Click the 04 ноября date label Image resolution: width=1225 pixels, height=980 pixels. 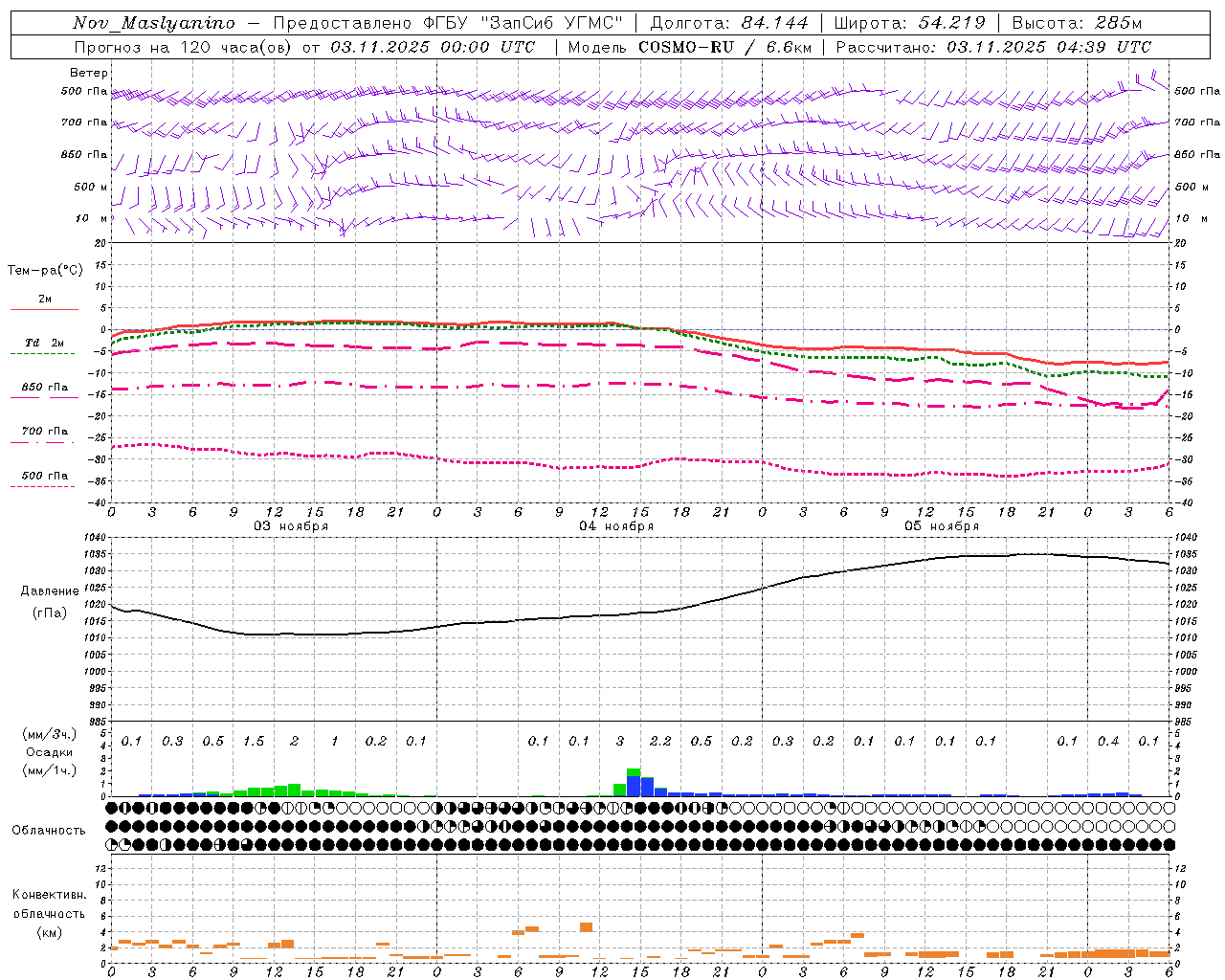click(x=616, y=525)
